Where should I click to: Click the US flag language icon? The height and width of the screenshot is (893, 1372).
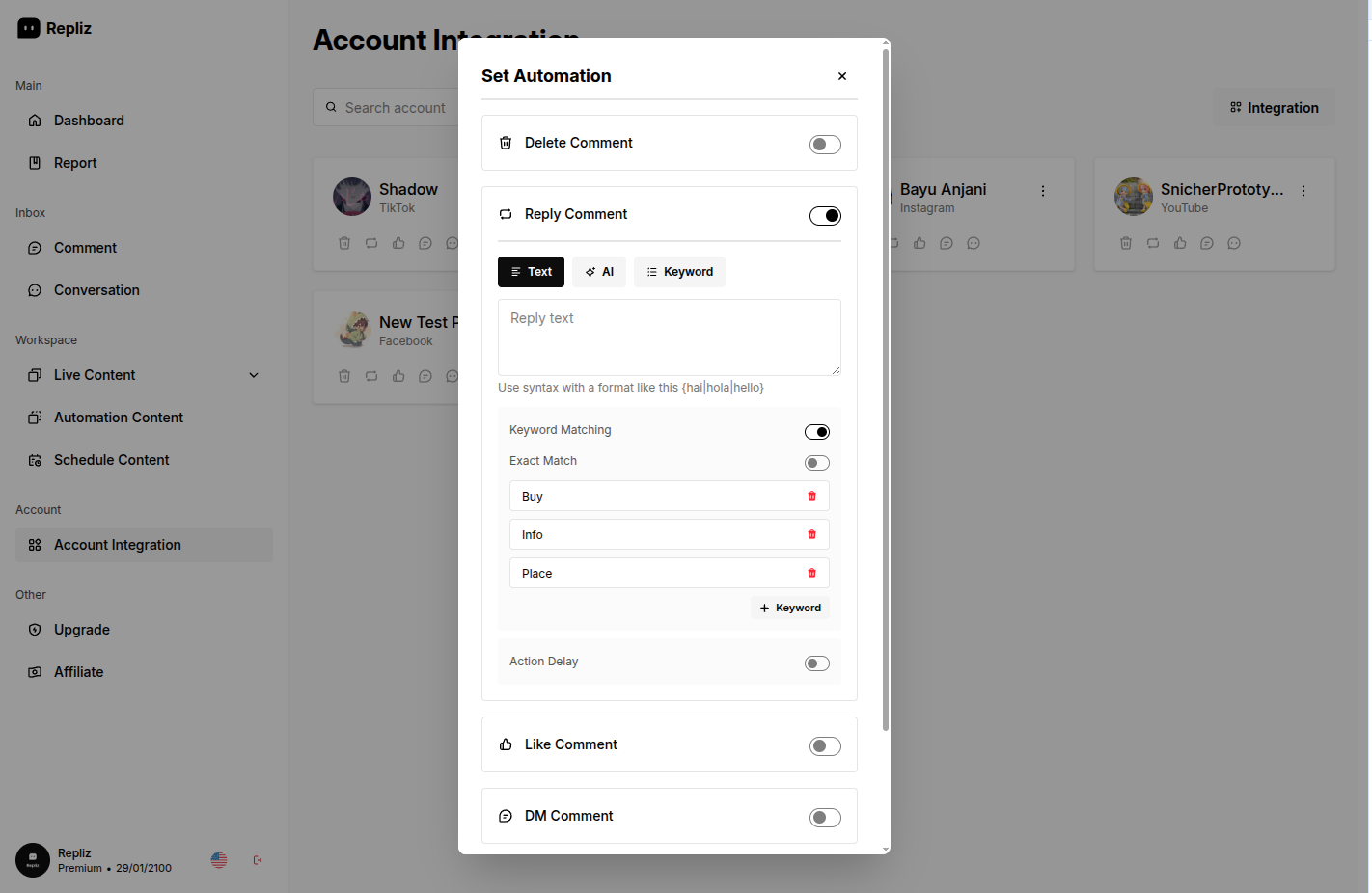(219, 860)
